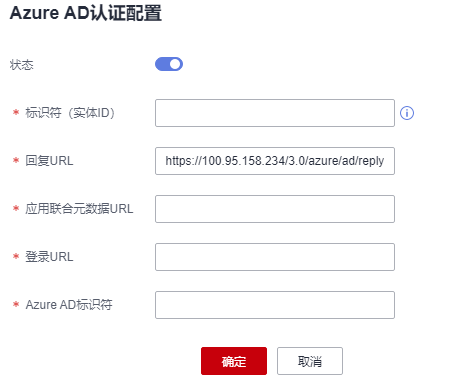
Task: Select the 应用联合元数据URL text box
Action: 275,209
